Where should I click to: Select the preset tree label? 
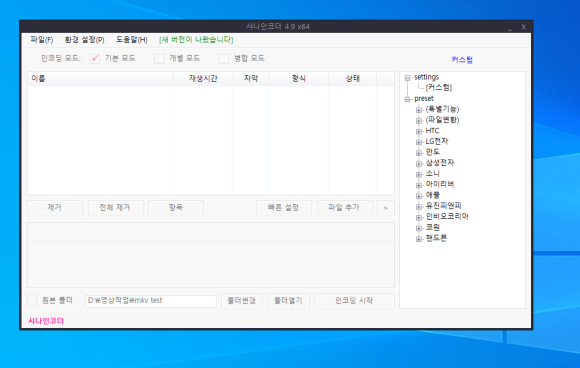click(424, 98)
